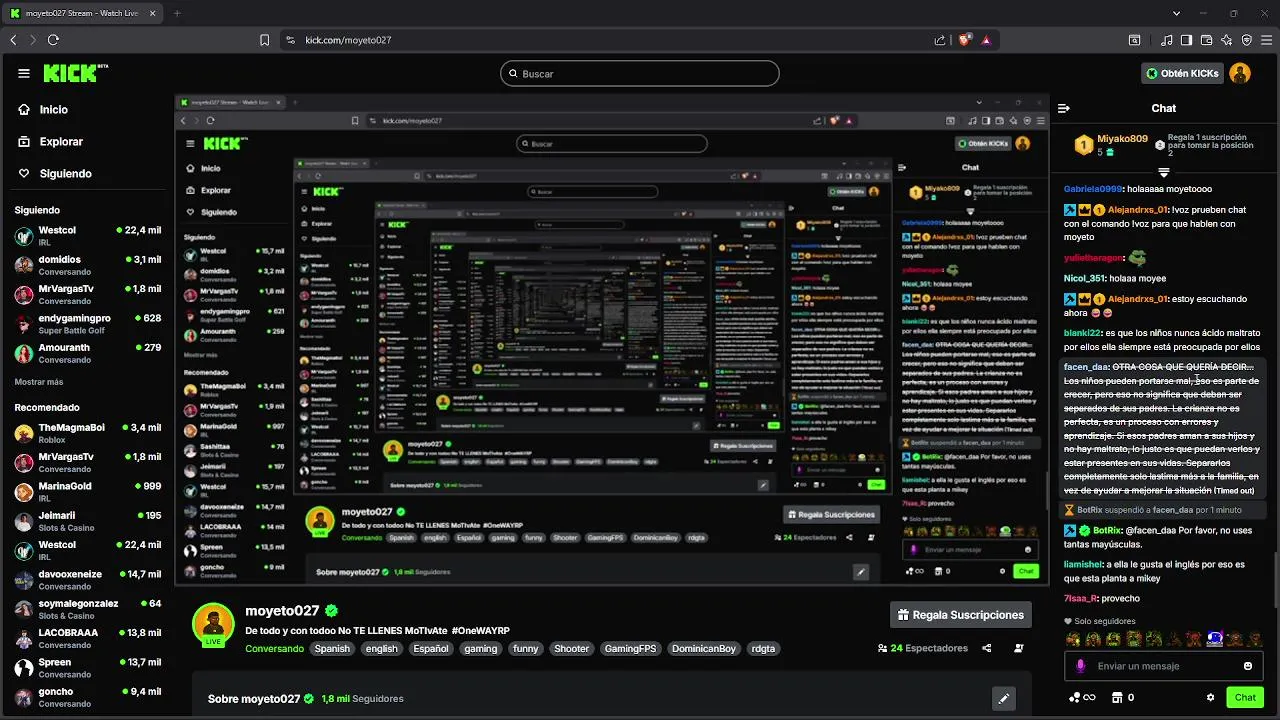Collapse the chat panel with arrow icon
Viewport: 1280px width, 720px height.
tap(1064, 108)
